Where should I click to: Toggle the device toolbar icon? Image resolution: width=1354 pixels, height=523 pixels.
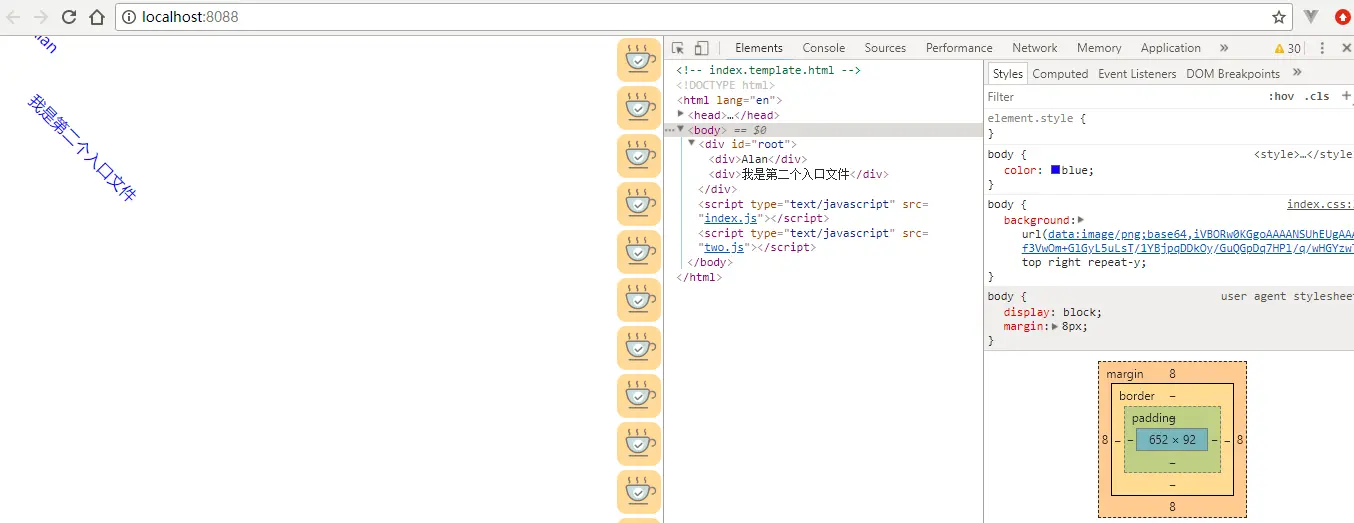point(702,48)
